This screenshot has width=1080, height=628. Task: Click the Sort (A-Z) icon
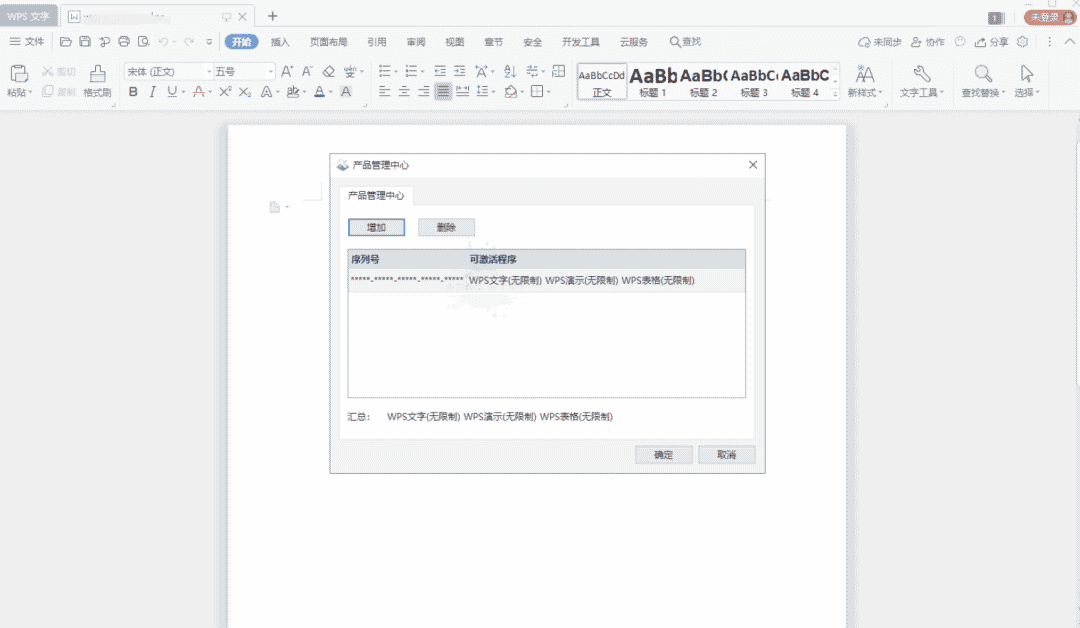(x=510, y=71)
